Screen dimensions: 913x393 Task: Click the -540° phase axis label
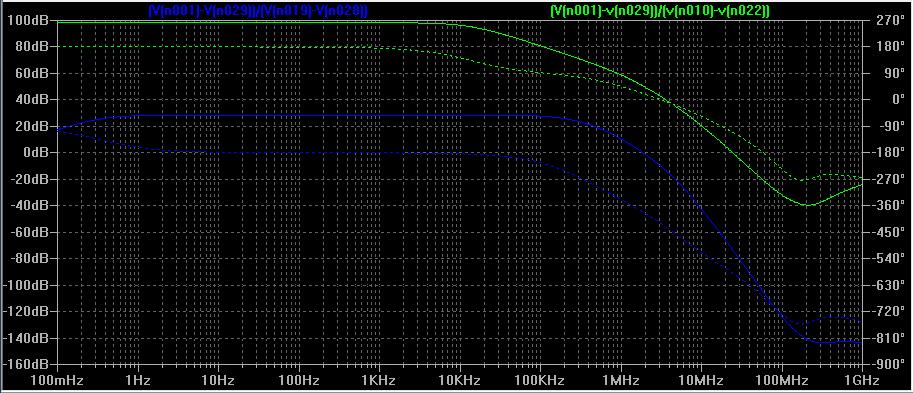coord(887,258)
